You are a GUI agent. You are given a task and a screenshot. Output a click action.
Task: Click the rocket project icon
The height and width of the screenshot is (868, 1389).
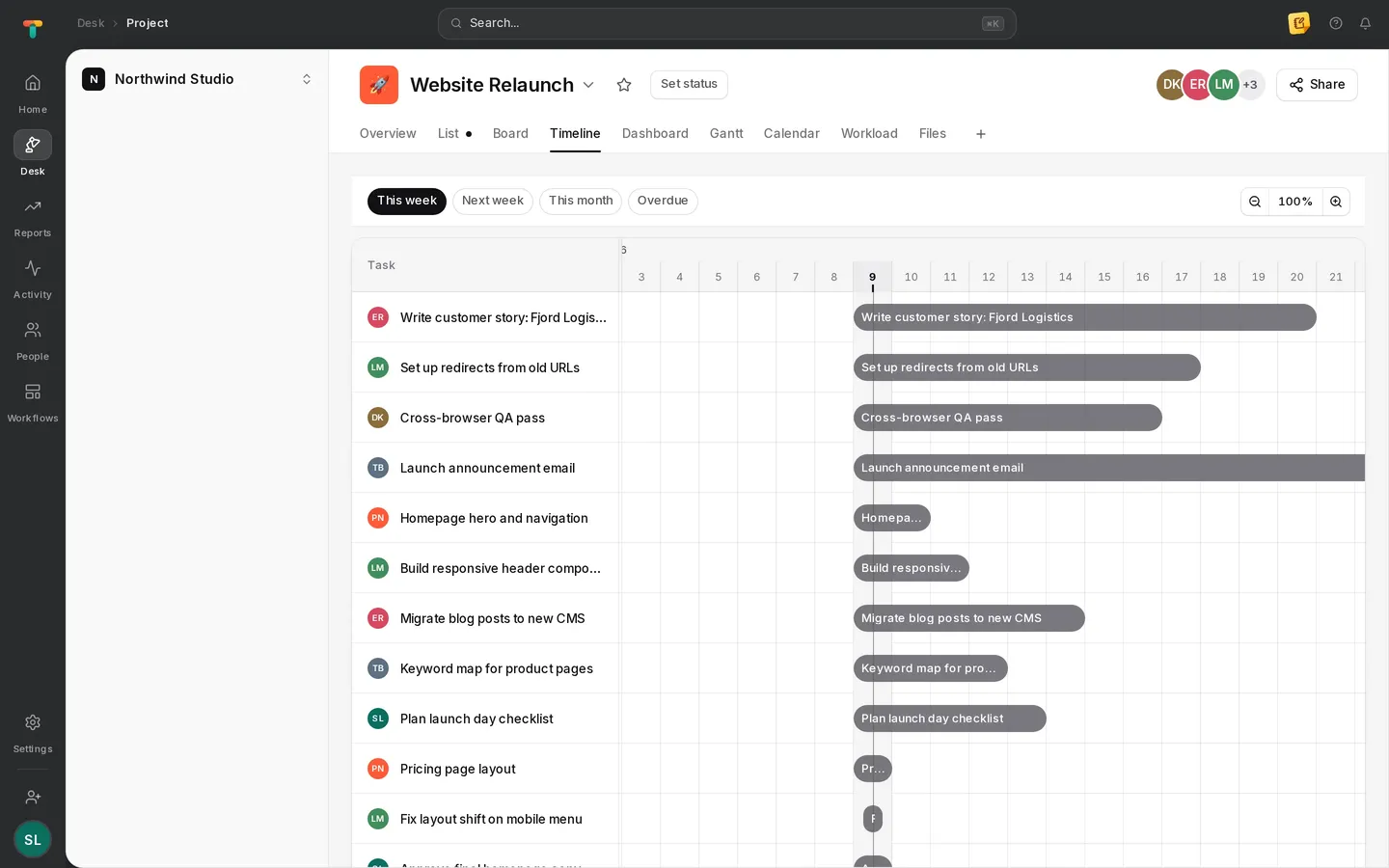pyautogui.click(x=379, y=85)
